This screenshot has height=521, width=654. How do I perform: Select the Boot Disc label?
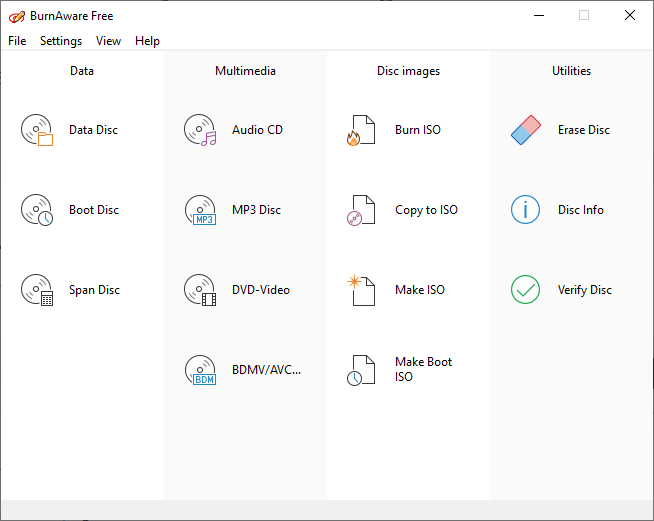pos(94,210)
